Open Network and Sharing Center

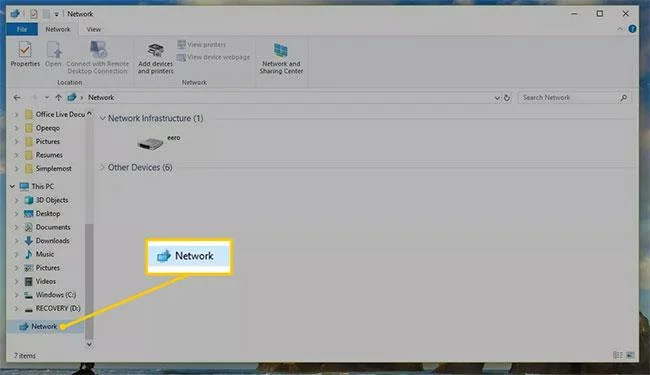coord(281,58)
